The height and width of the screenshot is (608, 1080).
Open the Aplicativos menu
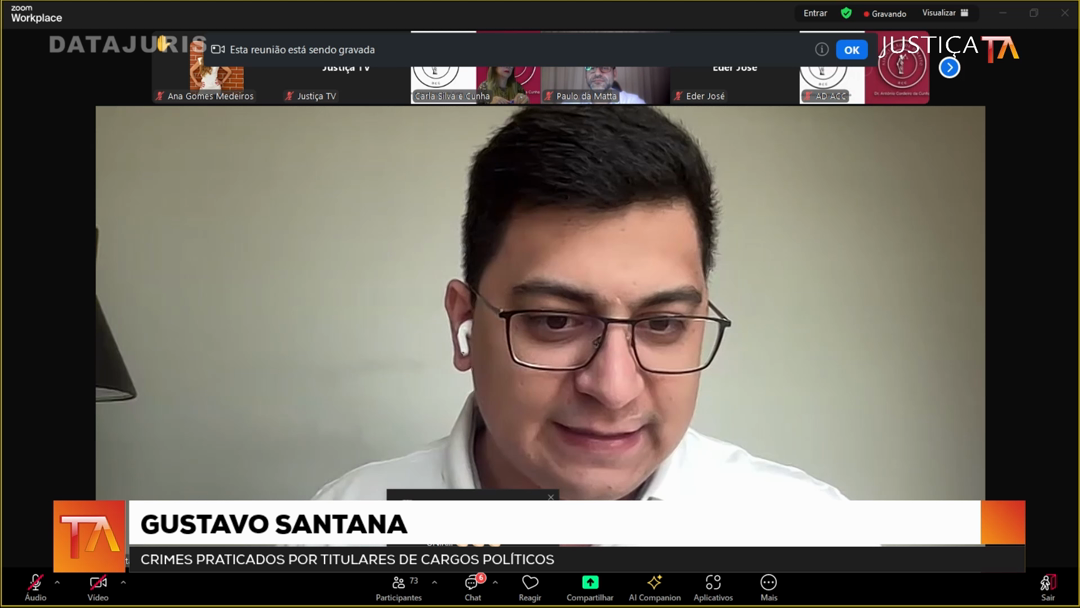click(713, 584)
